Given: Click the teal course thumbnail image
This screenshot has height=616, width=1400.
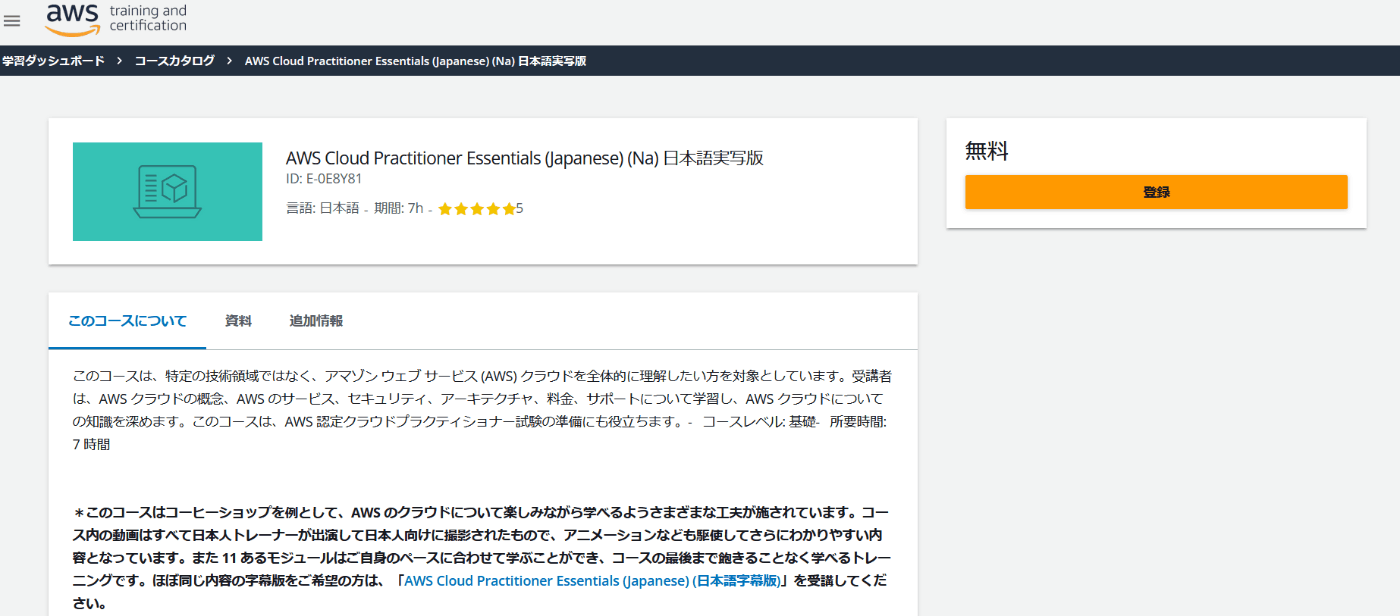Looking at the screenshot, I should (167, 191).
